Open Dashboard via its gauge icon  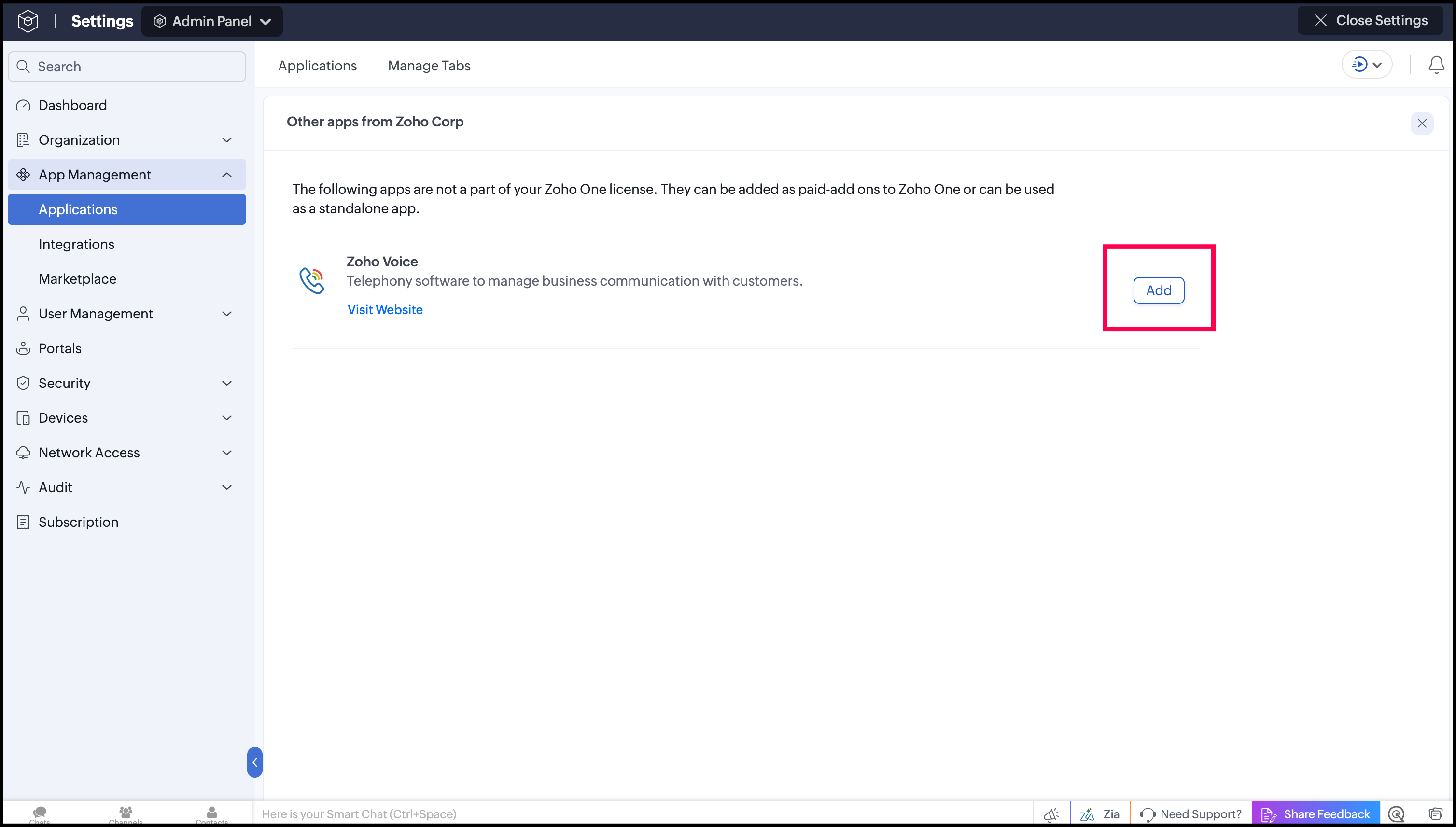pos(23,106)
